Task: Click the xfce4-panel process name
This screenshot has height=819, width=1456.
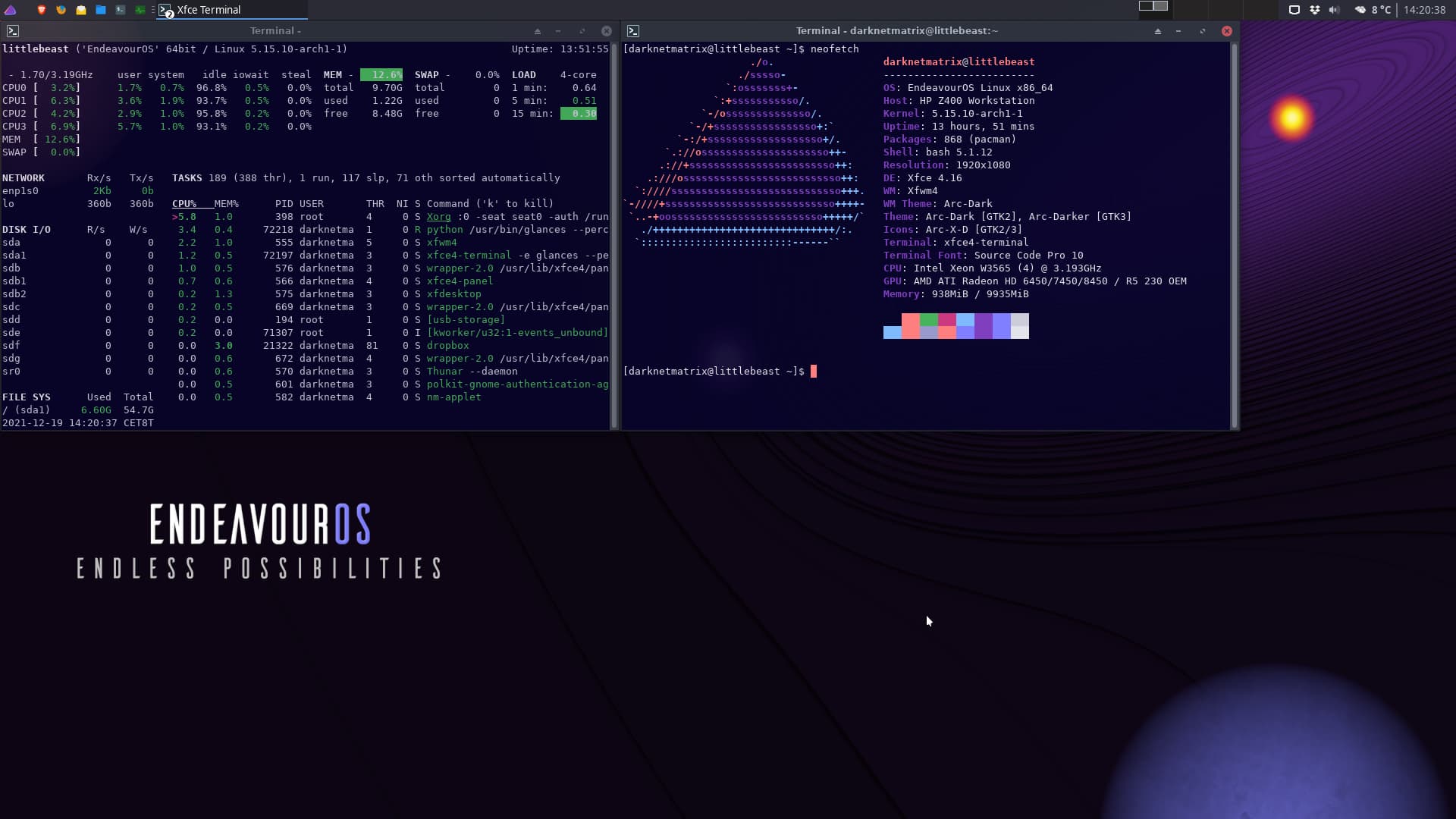Action: (x=460, y=281)
